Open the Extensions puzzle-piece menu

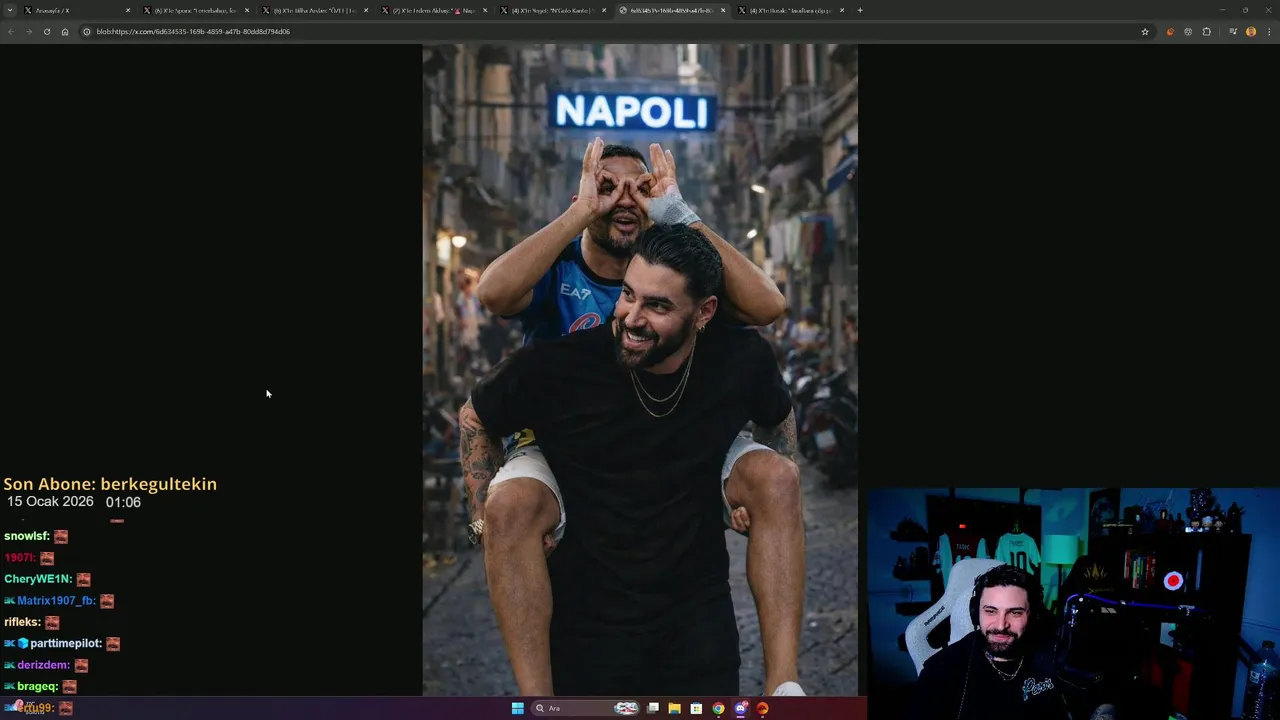[1206, 31]
